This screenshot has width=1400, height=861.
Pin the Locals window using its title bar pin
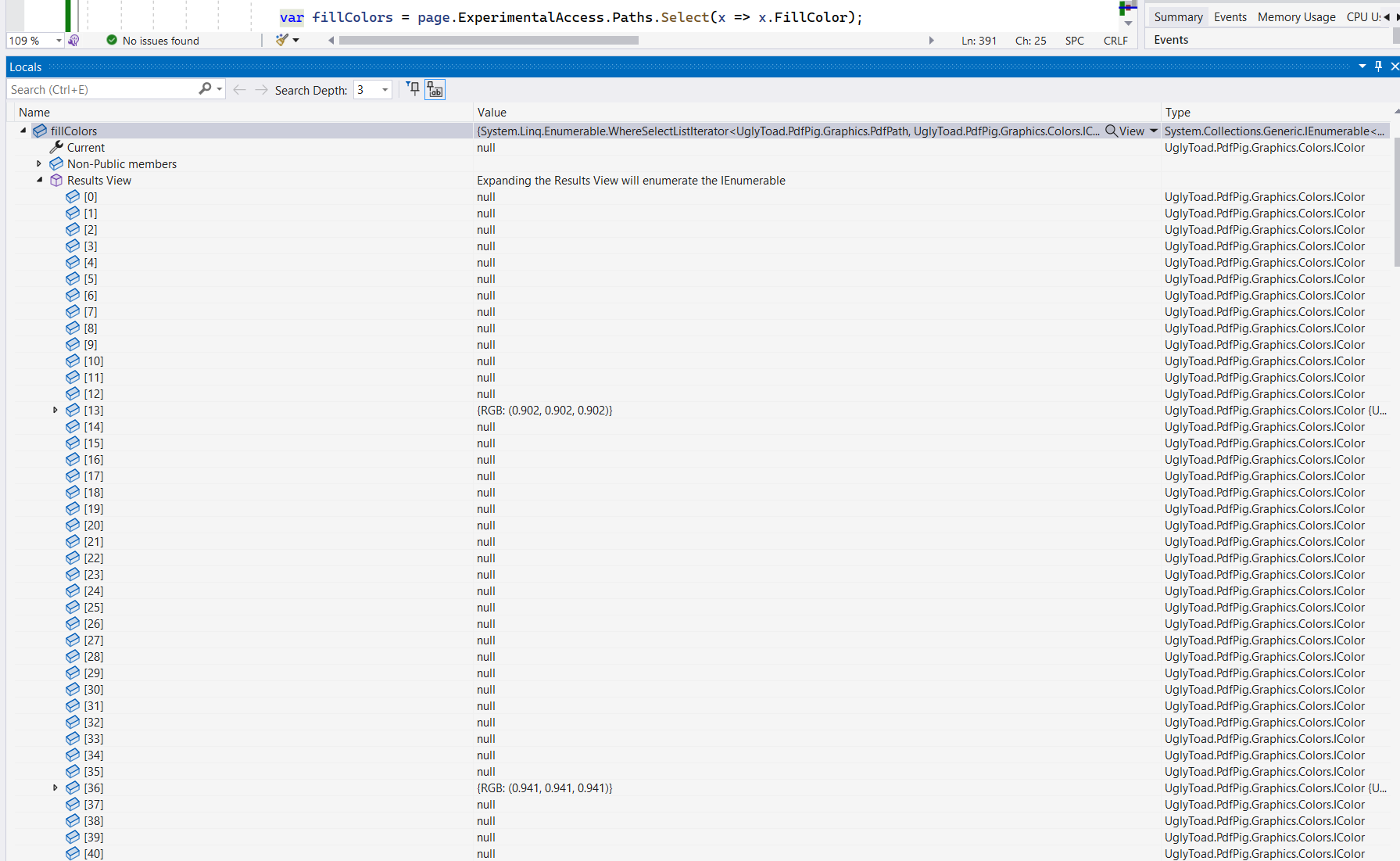1378,66
